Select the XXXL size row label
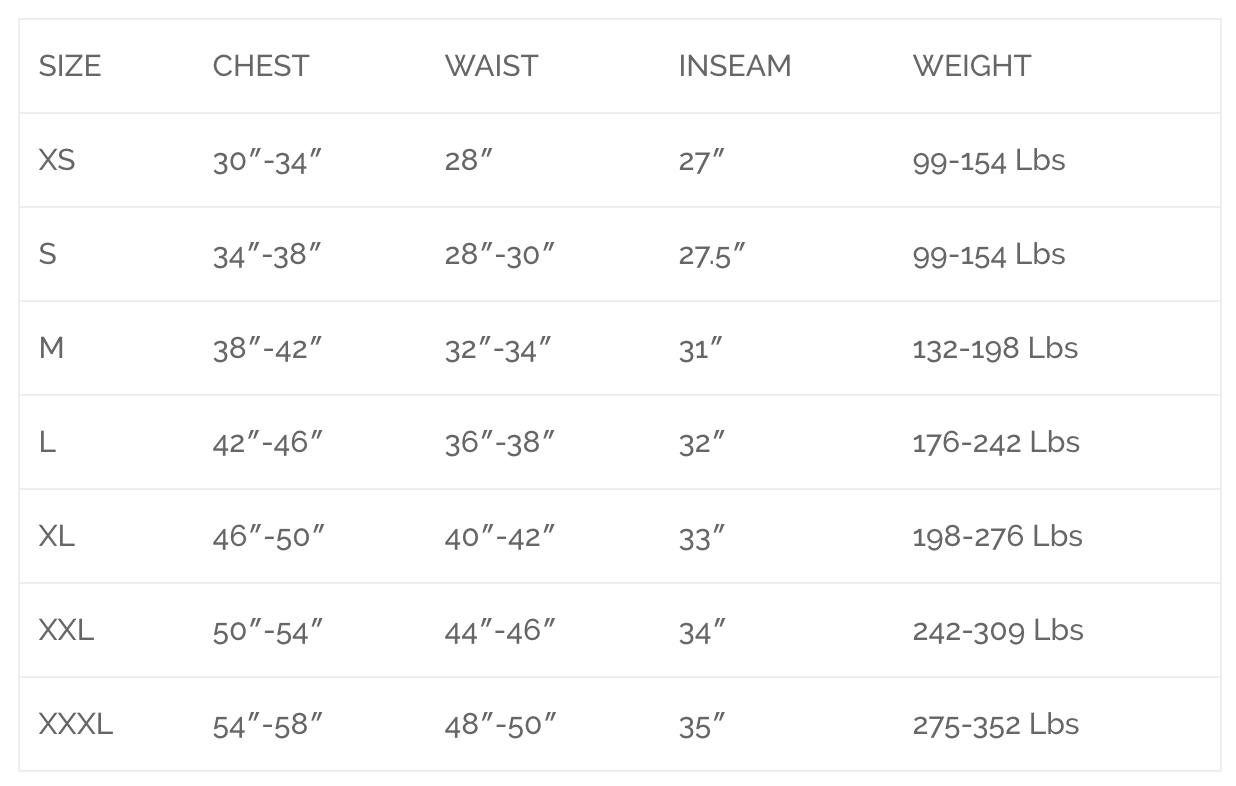This screenshot has width=1236, height=786. point(76,724)
